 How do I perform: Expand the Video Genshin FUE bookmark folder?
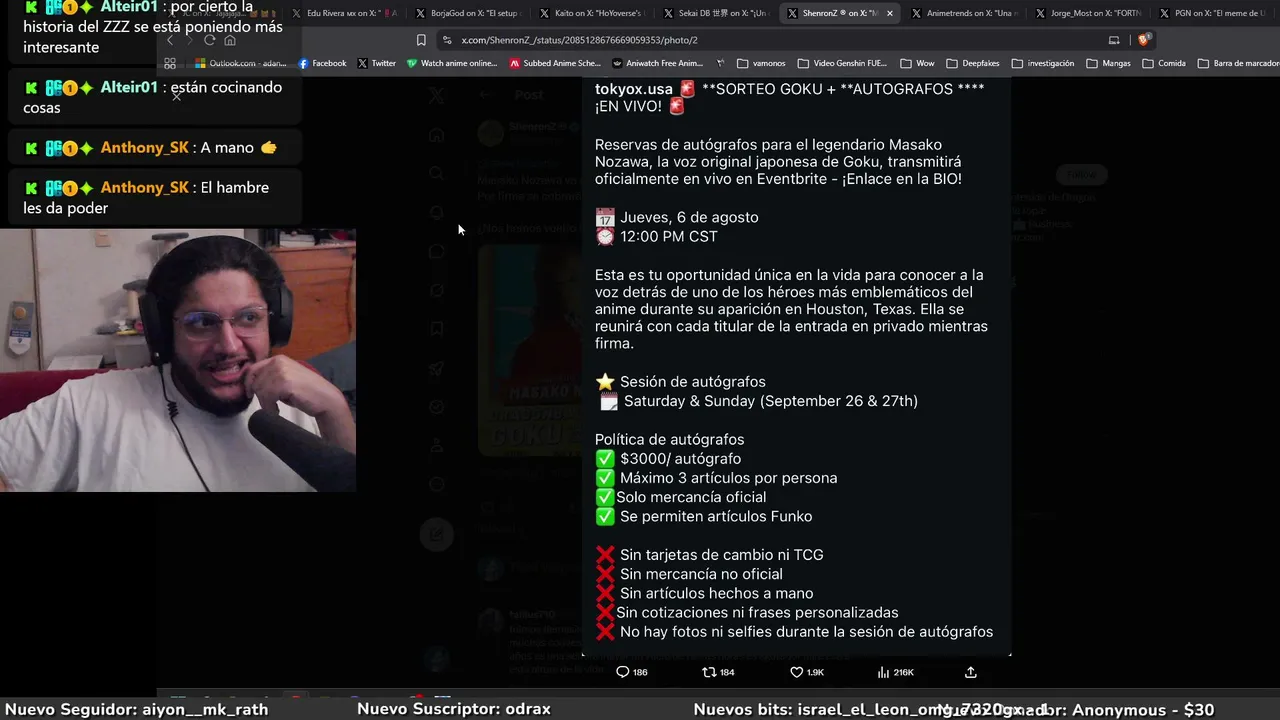(x=842, y=63)
